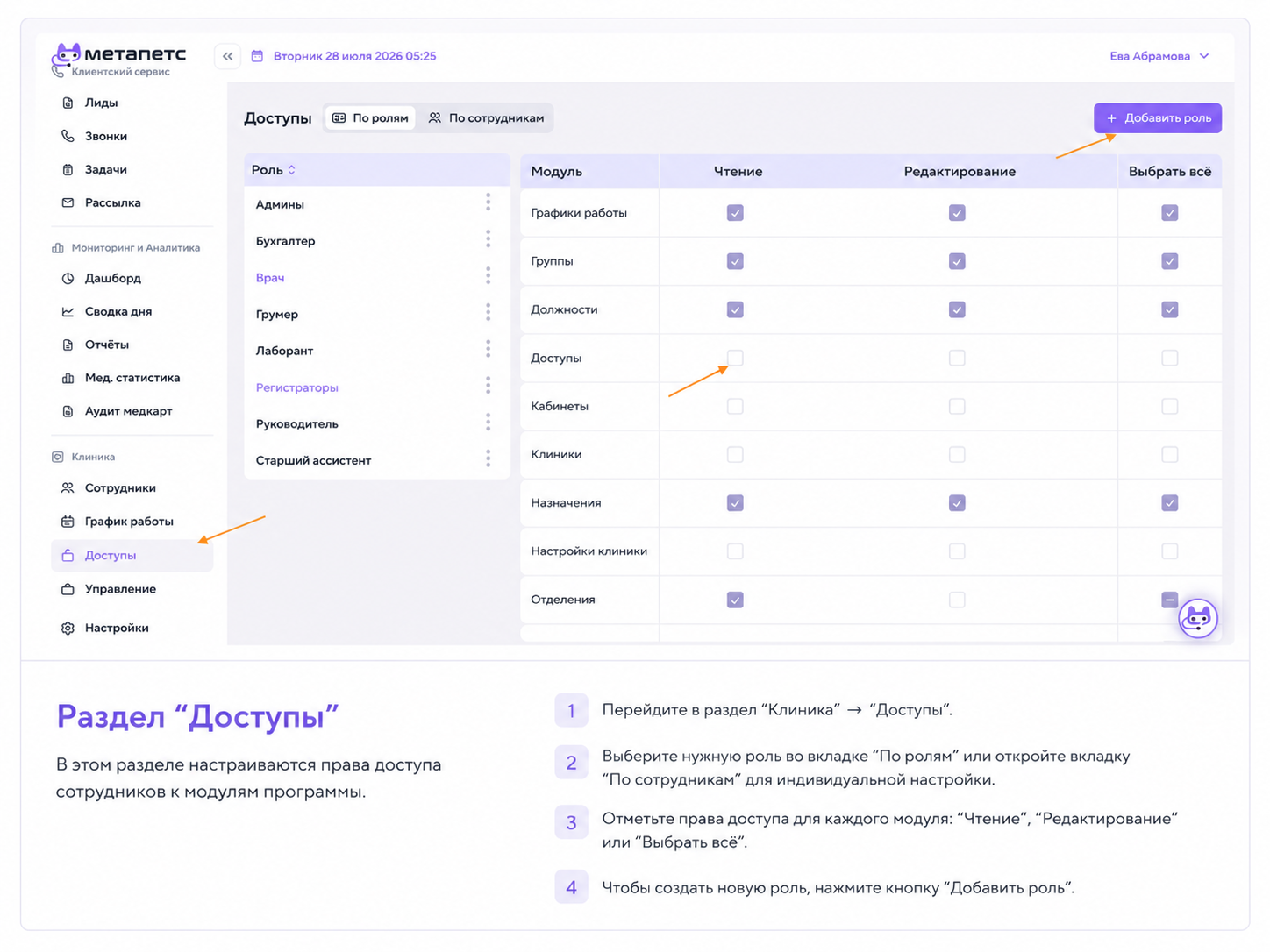Click the Добавить роль button

1158,118
